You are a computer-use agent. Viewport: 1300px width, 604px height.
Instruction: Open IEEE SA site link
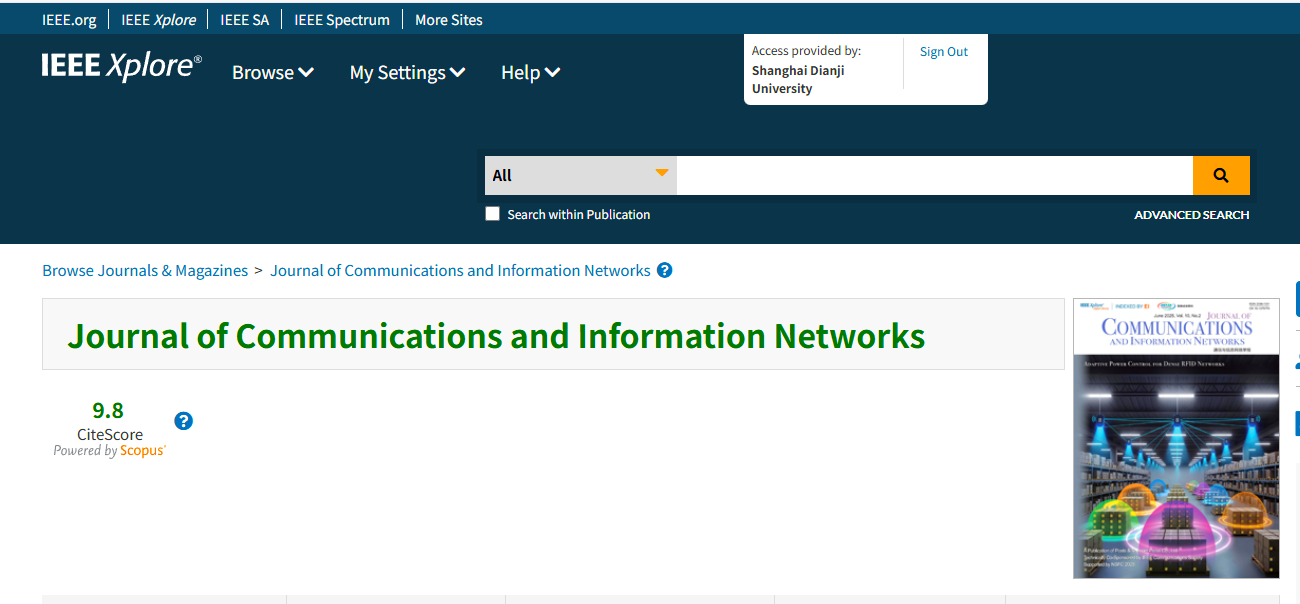pos(245,20)
